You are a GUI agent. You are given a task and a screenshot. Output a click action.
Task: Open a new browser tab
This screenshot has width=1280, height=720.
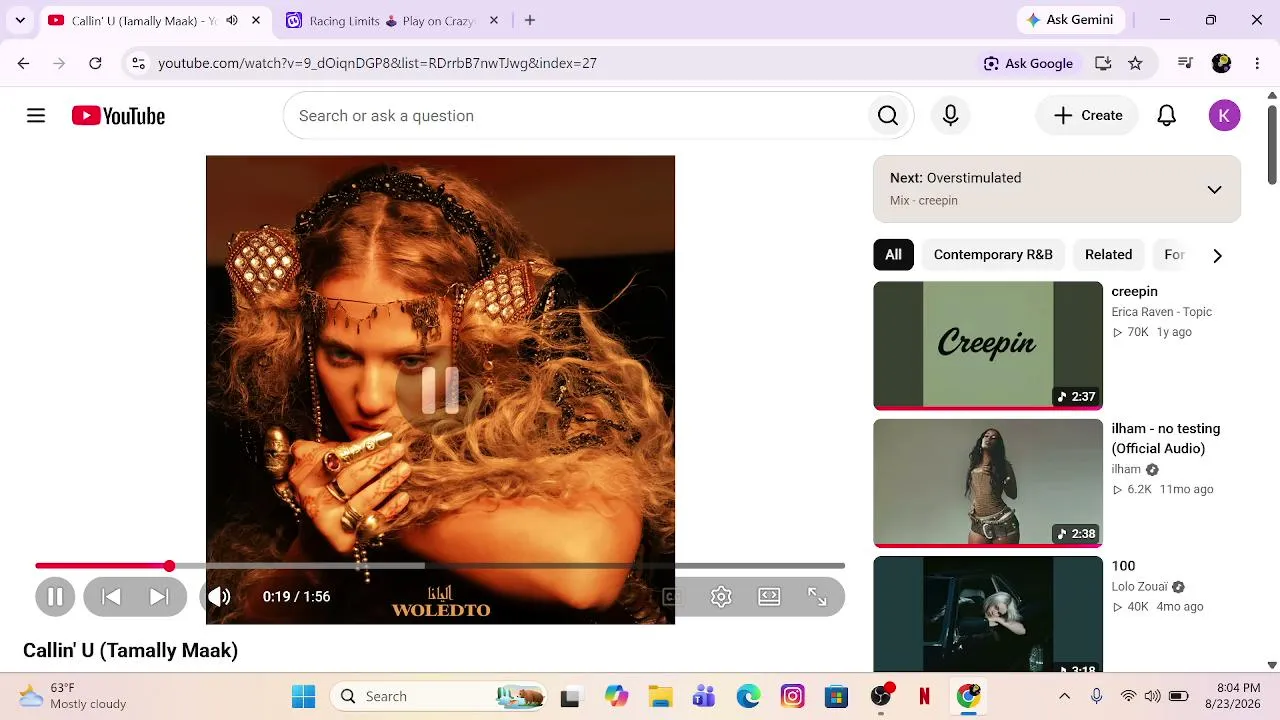point(530,20)
